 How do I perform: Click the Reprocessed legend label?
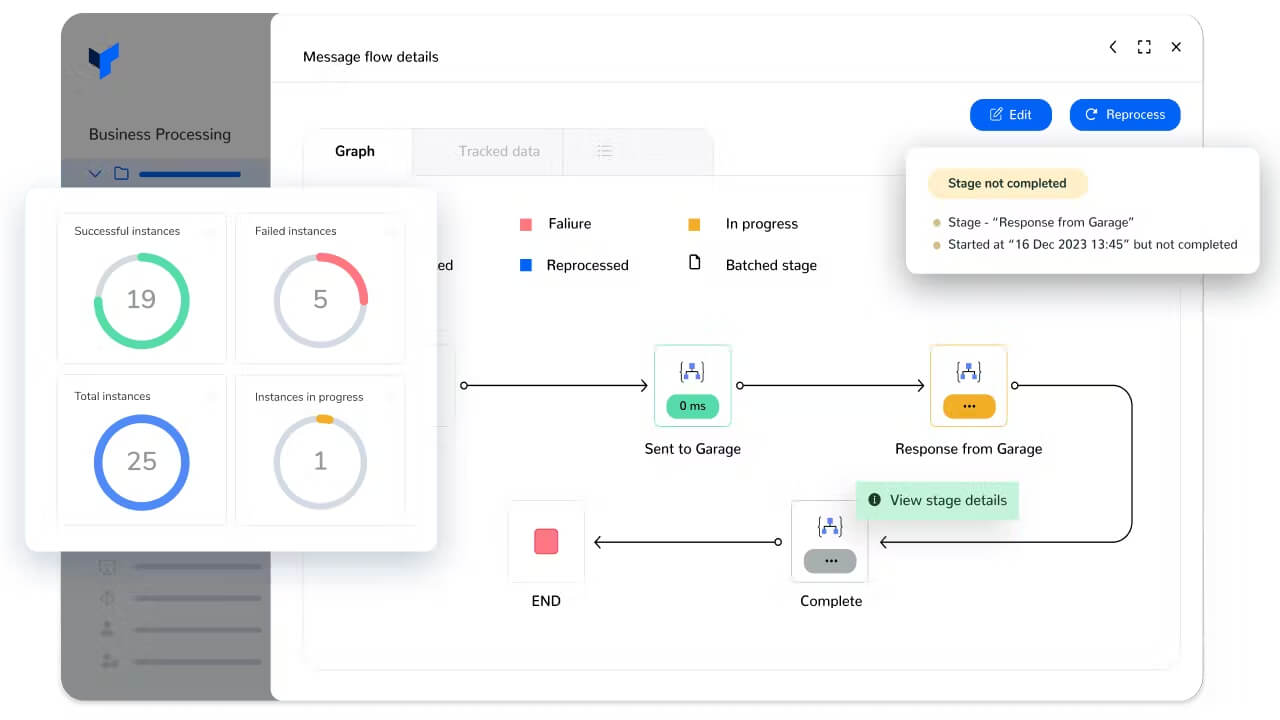[587, 265]
